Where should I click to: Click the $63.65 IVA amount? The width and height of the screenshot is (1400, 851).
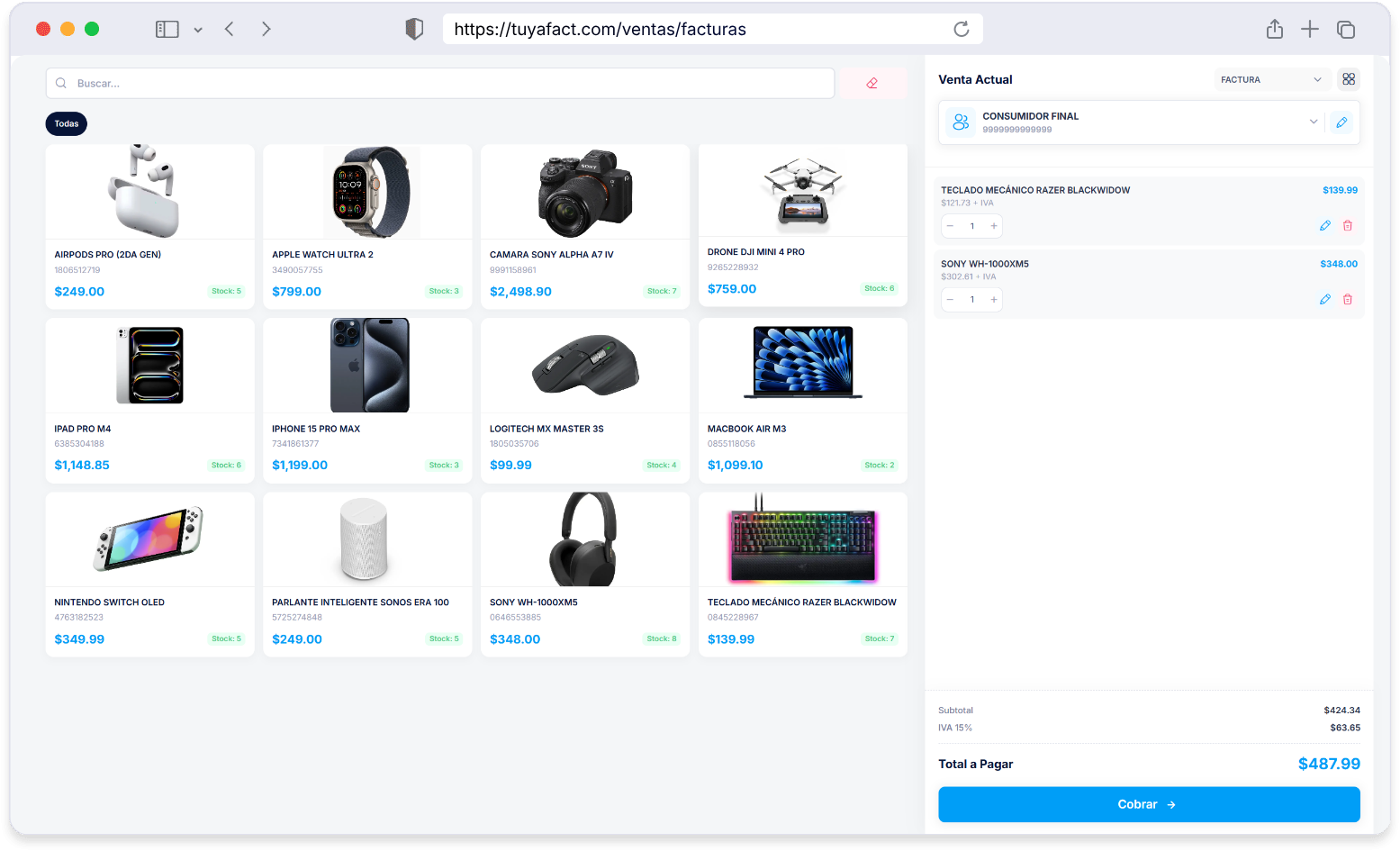(x=1345, y=728)
